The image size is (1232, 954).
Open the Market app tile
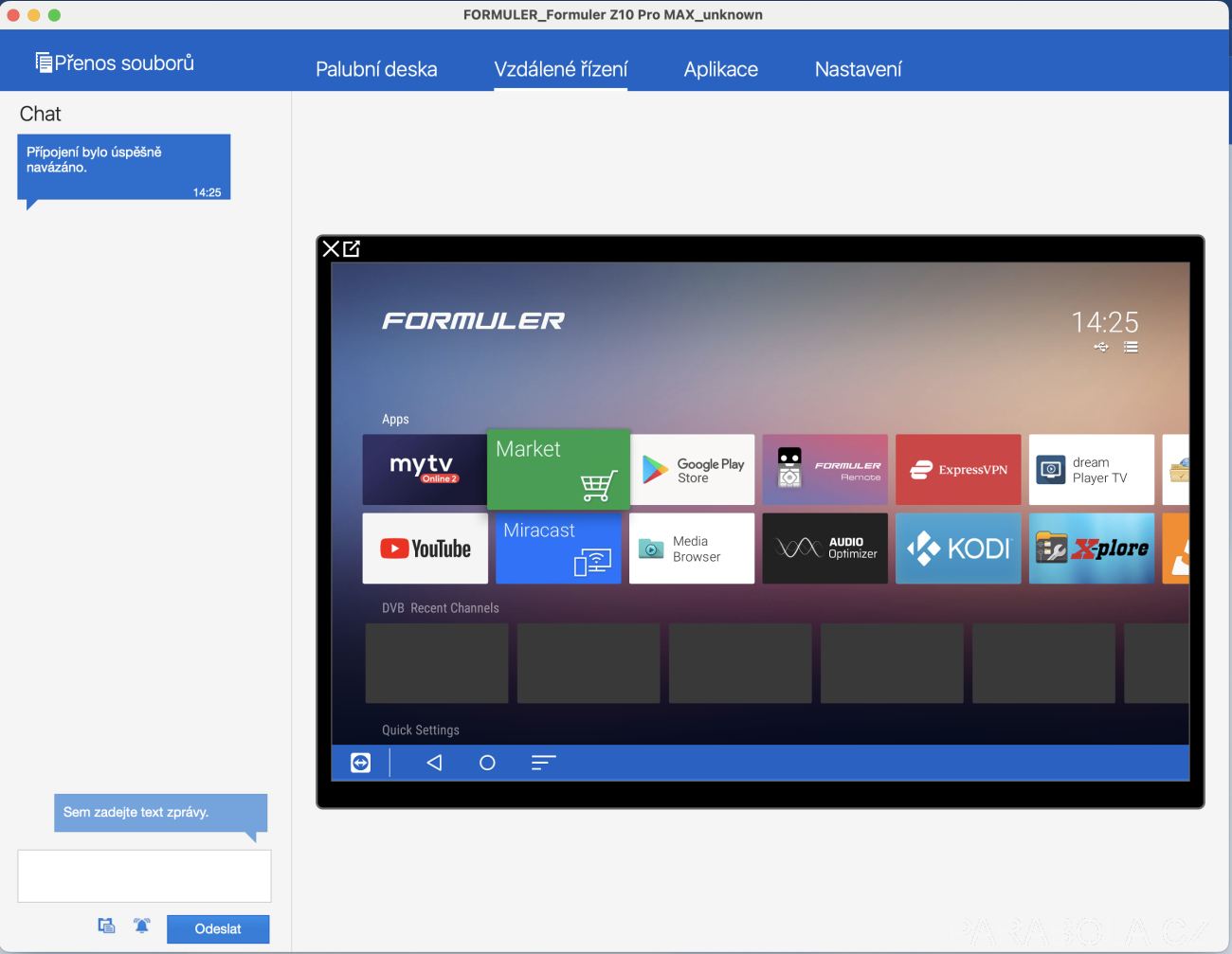[558, 470]
